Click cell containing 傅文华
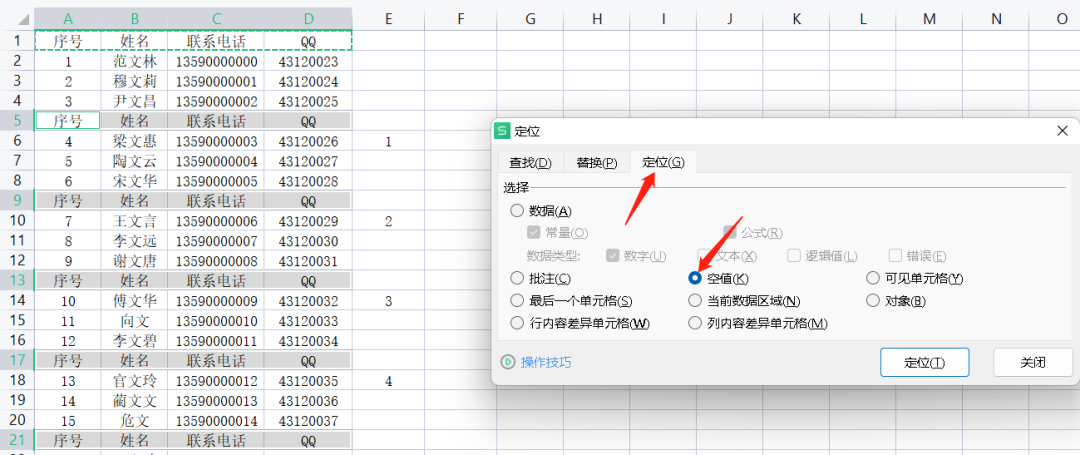This screenshot has height=455, width=1080. [134, 301]
